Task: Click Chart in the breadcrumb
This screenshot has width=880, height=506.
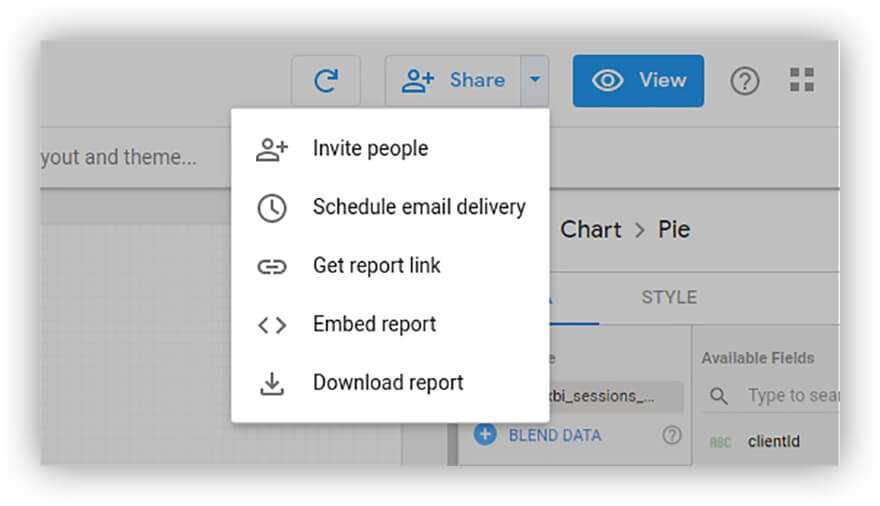Action: (590, 230)
